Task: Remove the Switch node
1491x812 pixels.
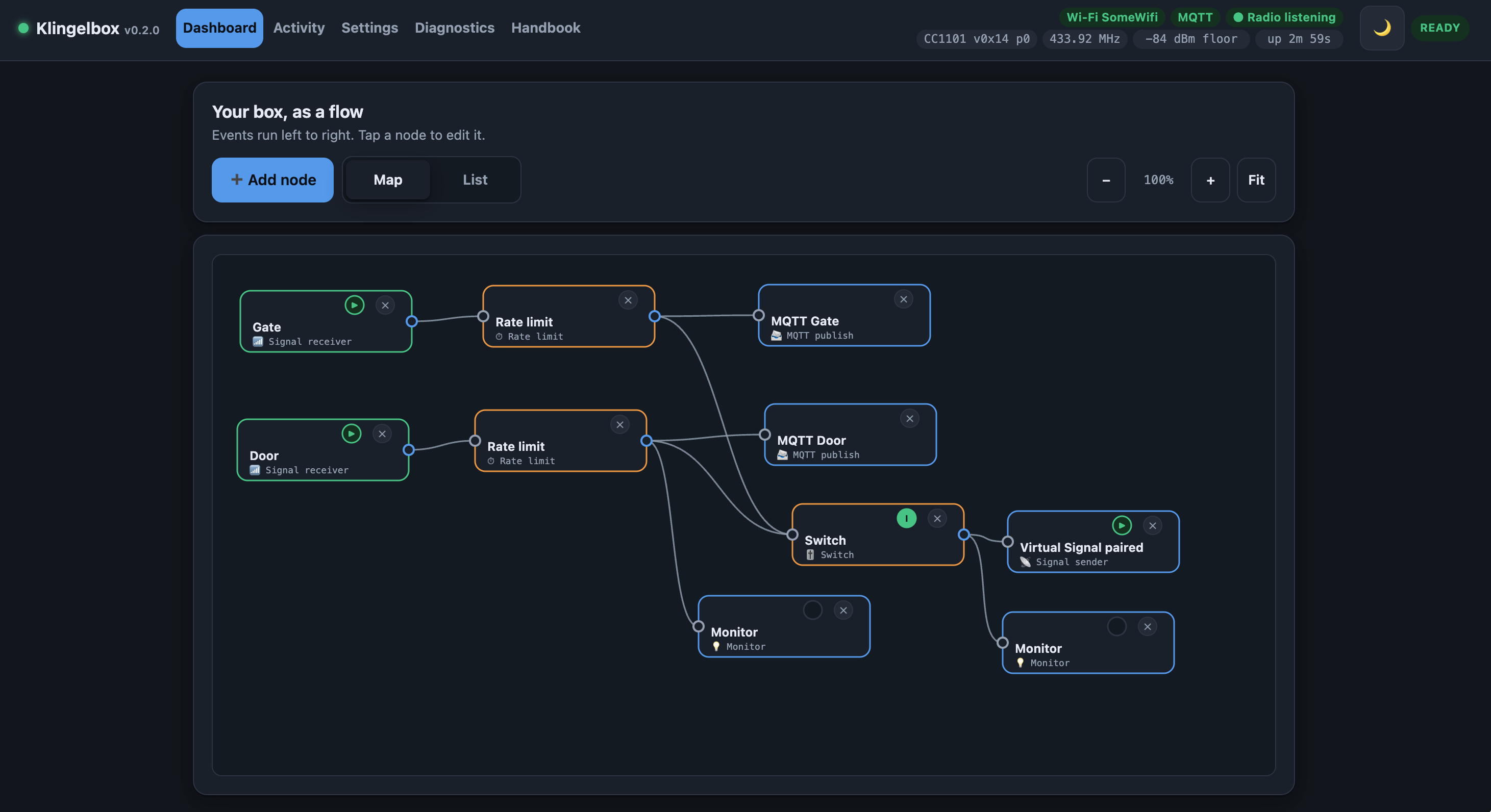Action: pos(937,518)
